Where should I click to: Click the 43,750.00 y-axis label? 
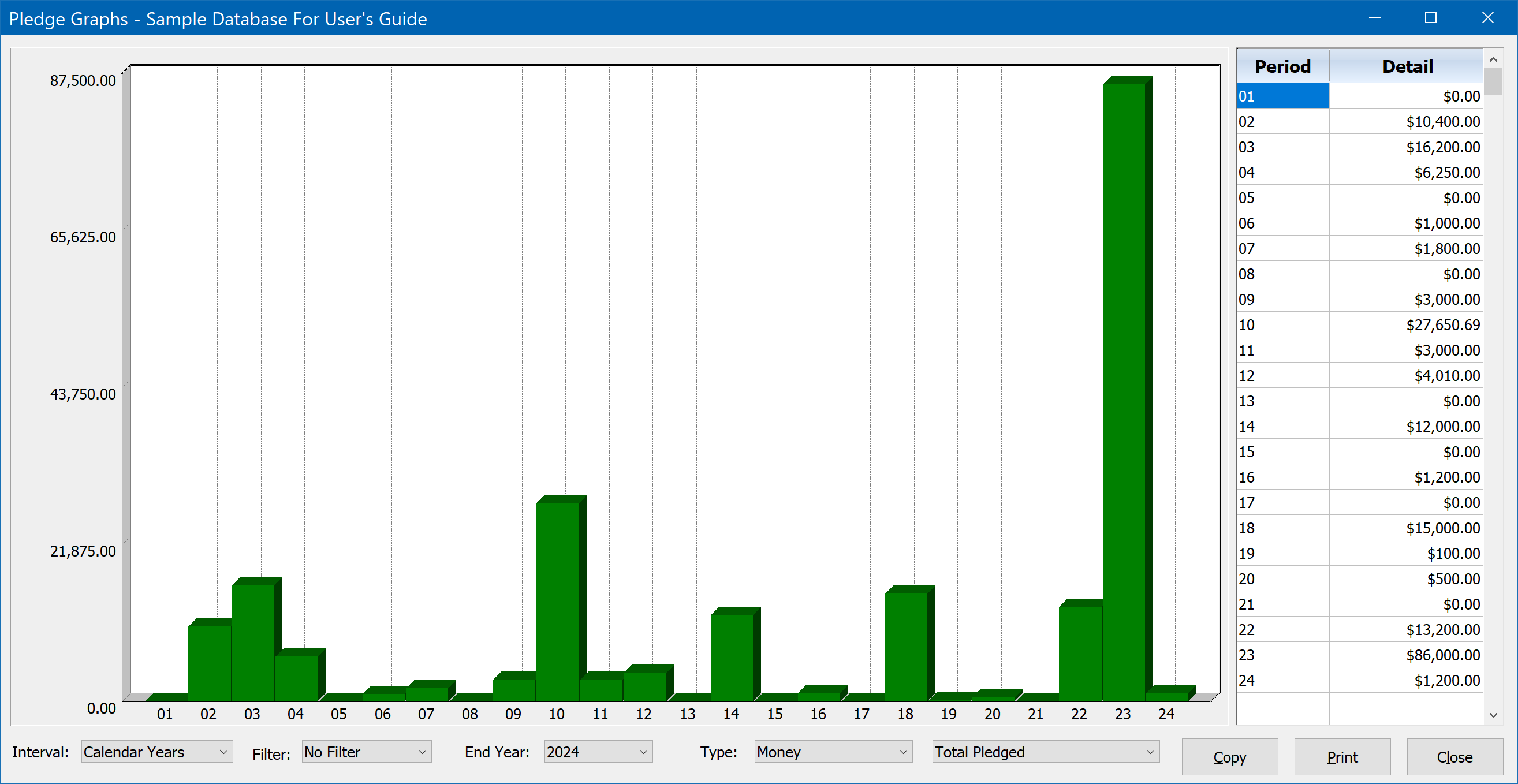point(83,394)
